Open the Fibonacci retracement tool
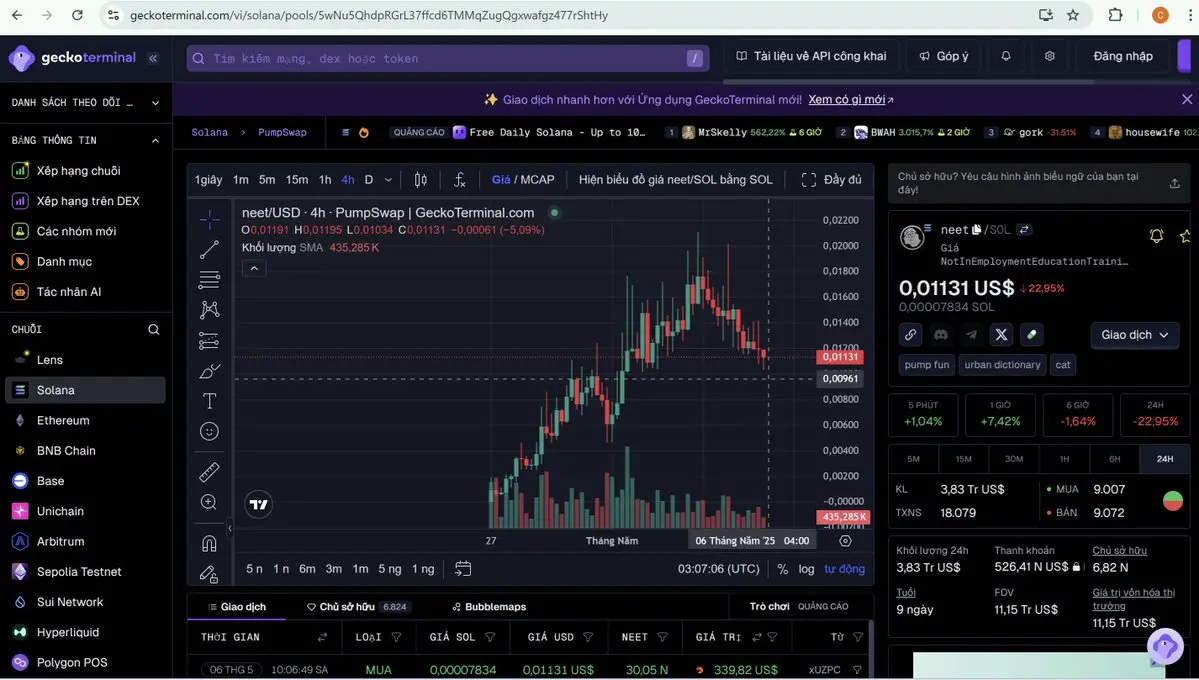Screen dimensions: 1199x680 click(209, 280)
